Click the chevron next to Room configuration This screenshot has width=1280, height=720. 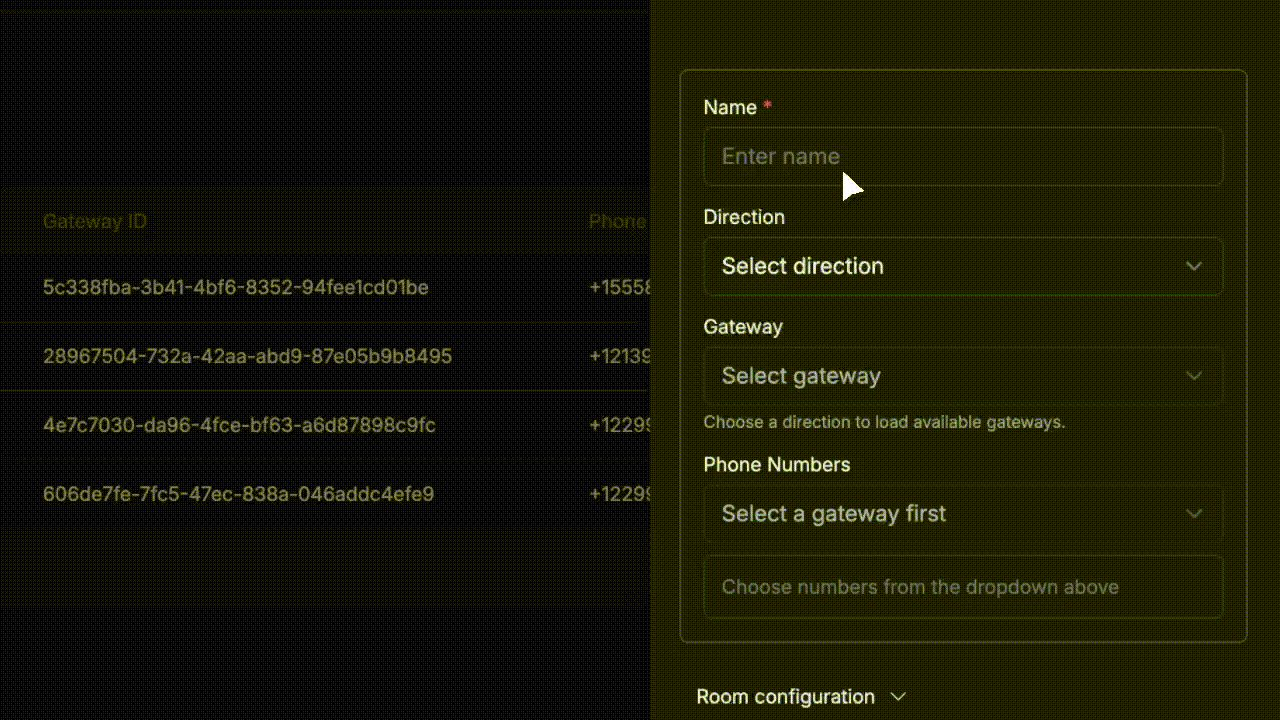pyautogui.click(x=898, y=697)
